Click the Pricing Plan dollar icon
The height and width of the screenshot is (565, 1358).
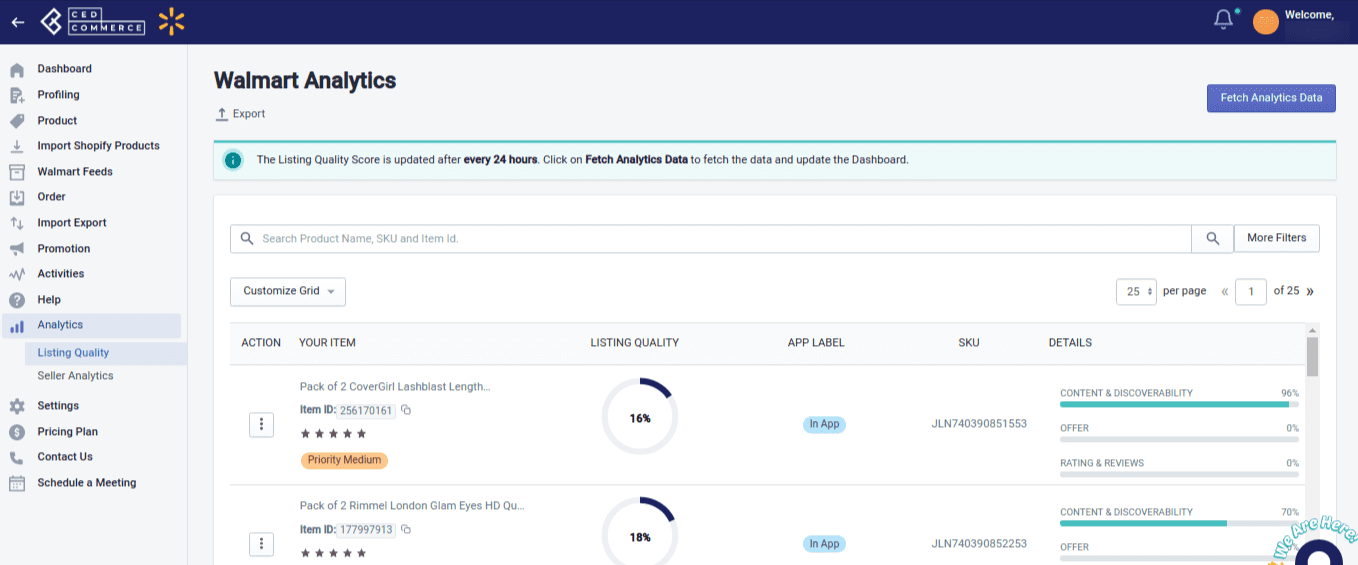pos(17,432)
